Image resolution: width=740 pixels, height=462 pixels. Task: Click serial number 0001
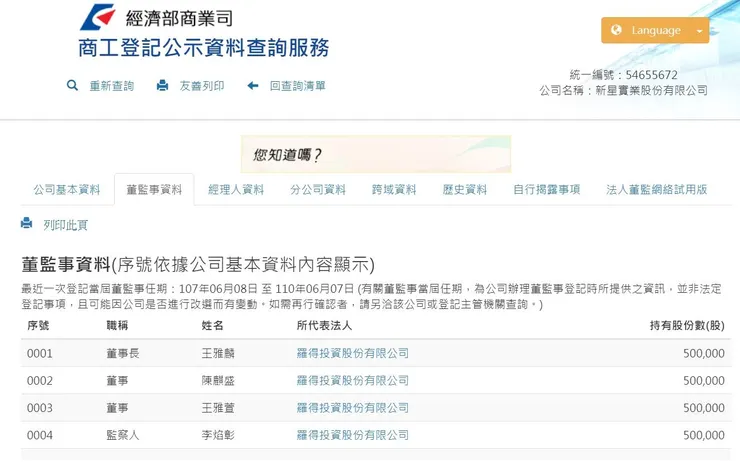[40, 353]
